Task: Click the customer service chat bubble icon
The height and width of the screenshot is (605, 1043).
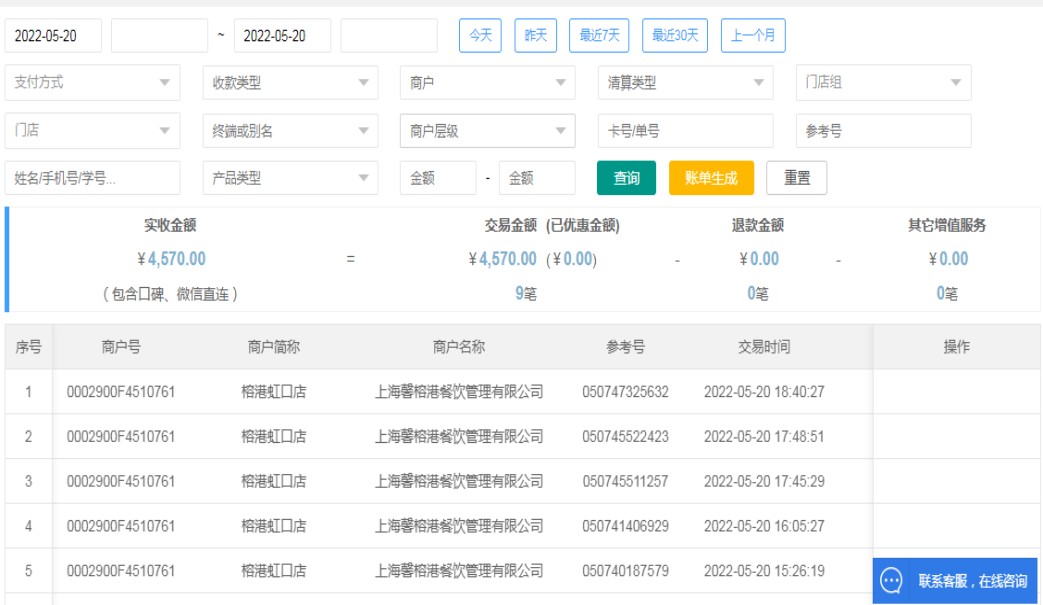Action: 891,580
